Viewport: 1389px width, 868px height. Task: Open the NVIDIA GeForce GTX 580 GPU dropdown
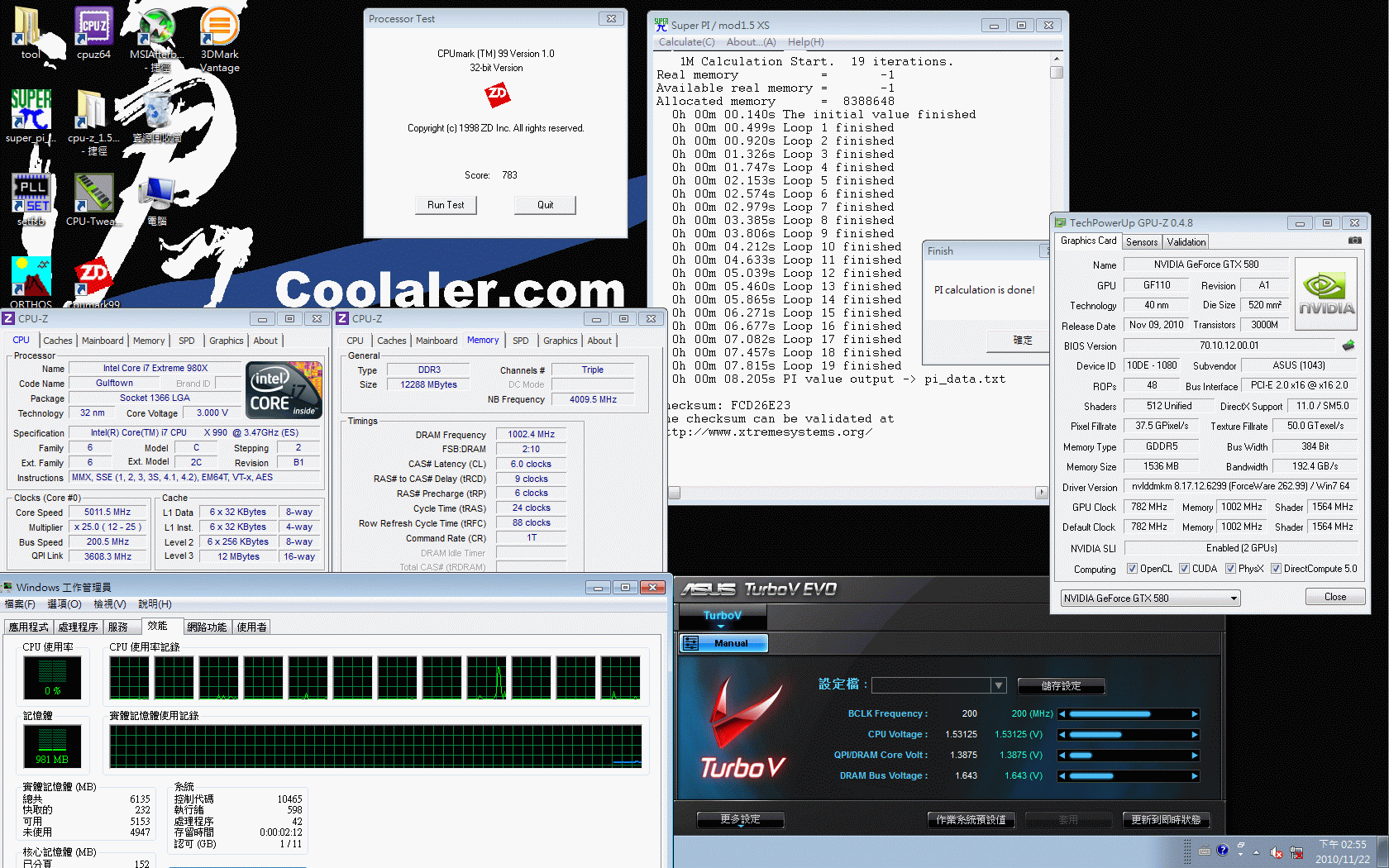(1150, 598)
